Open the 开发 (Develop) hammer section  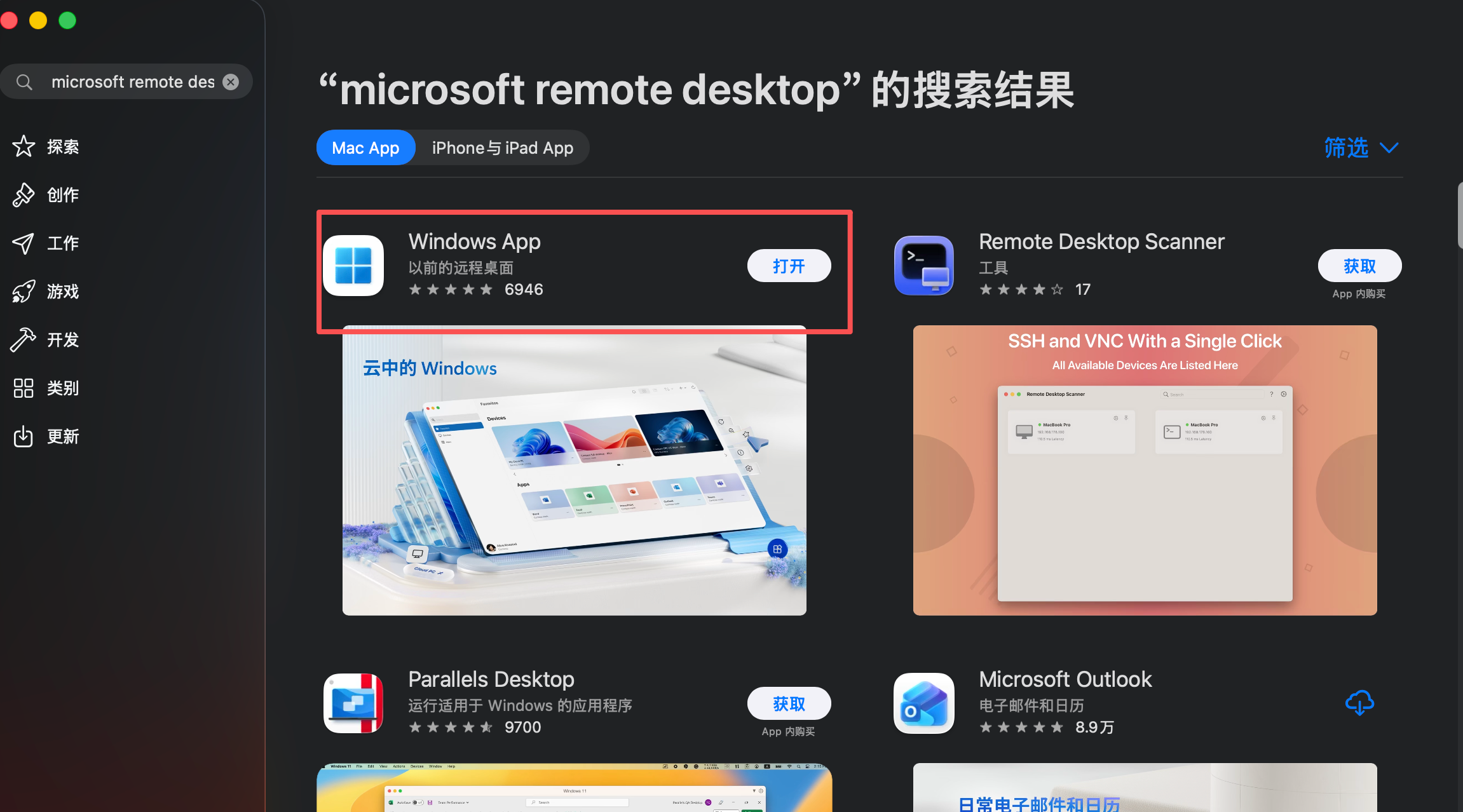(x=46, y=340)
